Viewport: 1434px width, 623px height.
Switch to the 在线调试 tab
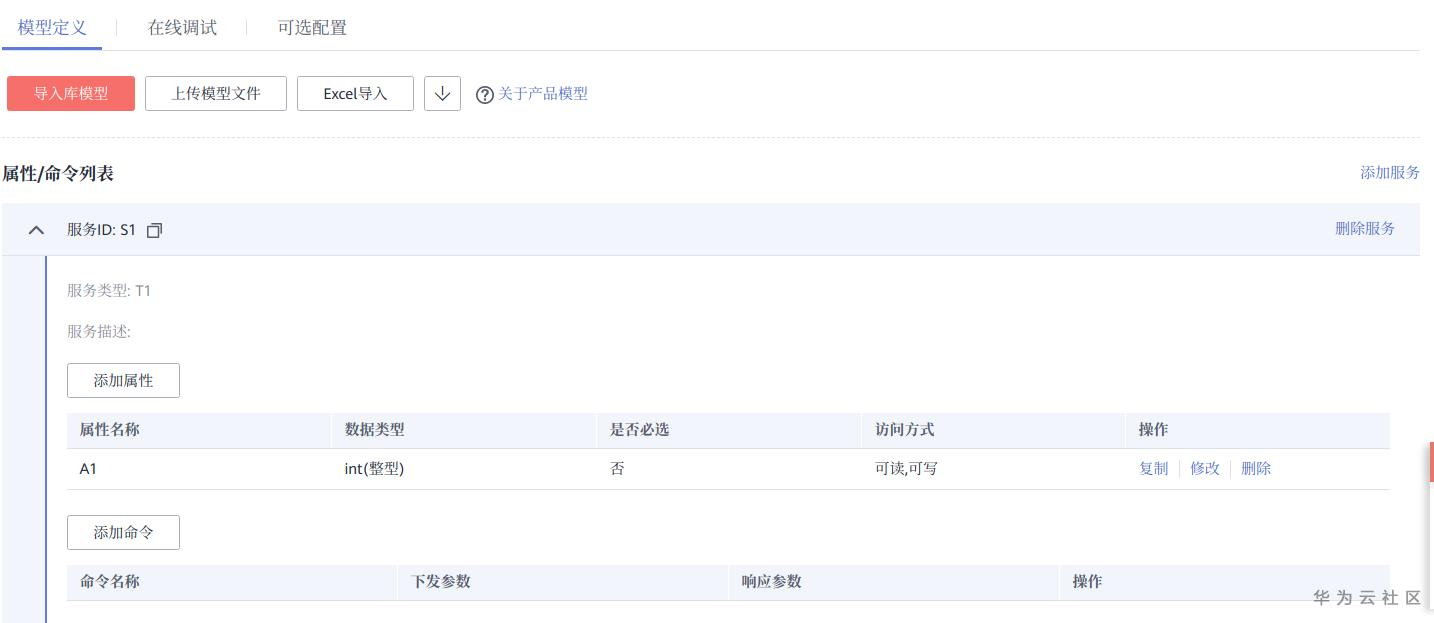coord(182,28)
